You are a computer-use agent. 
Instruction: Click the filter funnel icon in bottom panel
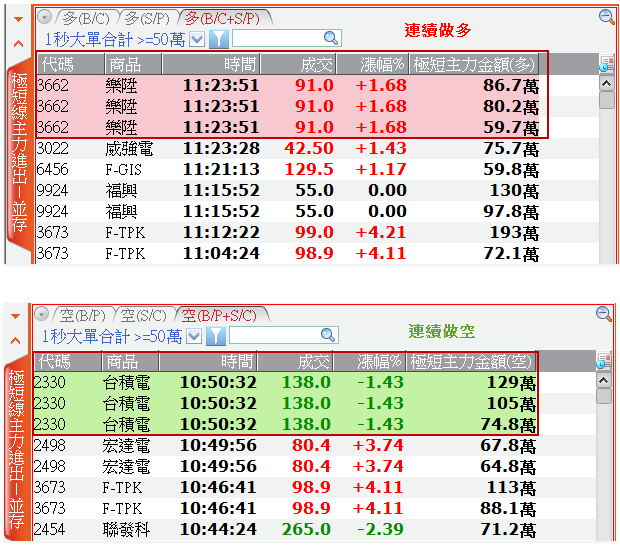click(x=216, y=336)
